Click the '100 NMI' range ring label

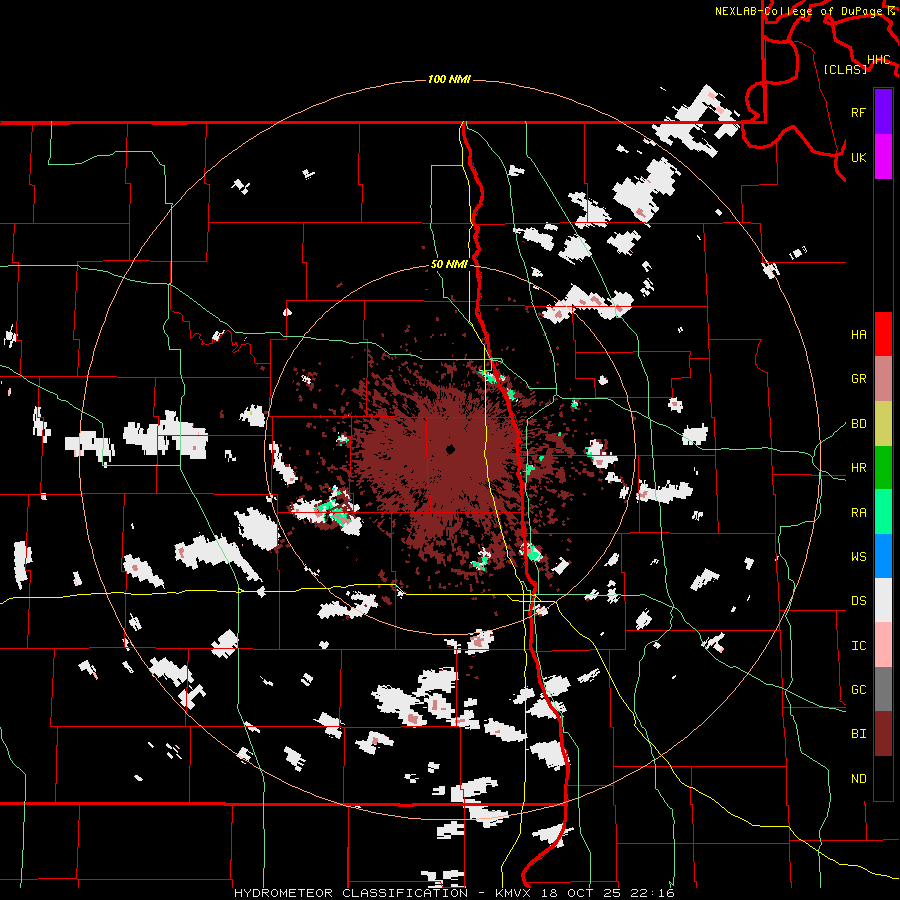(449, 79)
